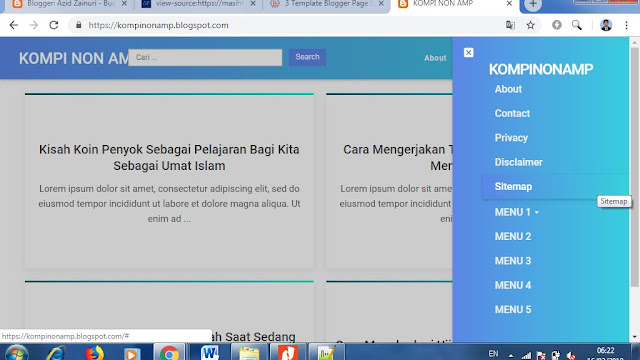Click the scrollbar down arrow
640x360 pixels.
(634, 337)
